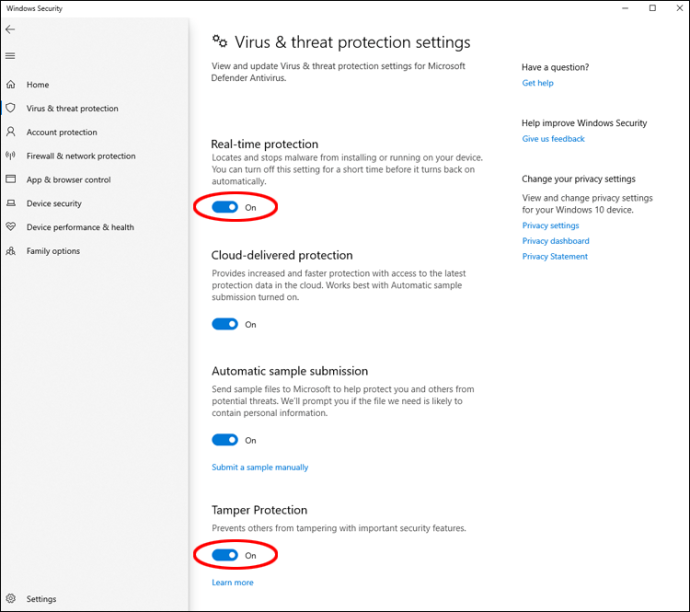Screen dimensions: 690x612
Task: Click Give us feedback link
Action: coord(553,139)
